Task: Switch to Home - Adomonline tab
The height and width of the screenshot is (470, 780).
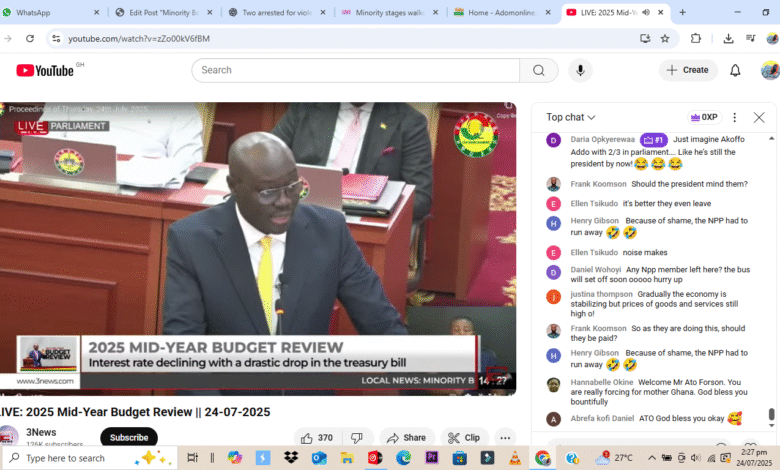Action: tap(498, 13)
